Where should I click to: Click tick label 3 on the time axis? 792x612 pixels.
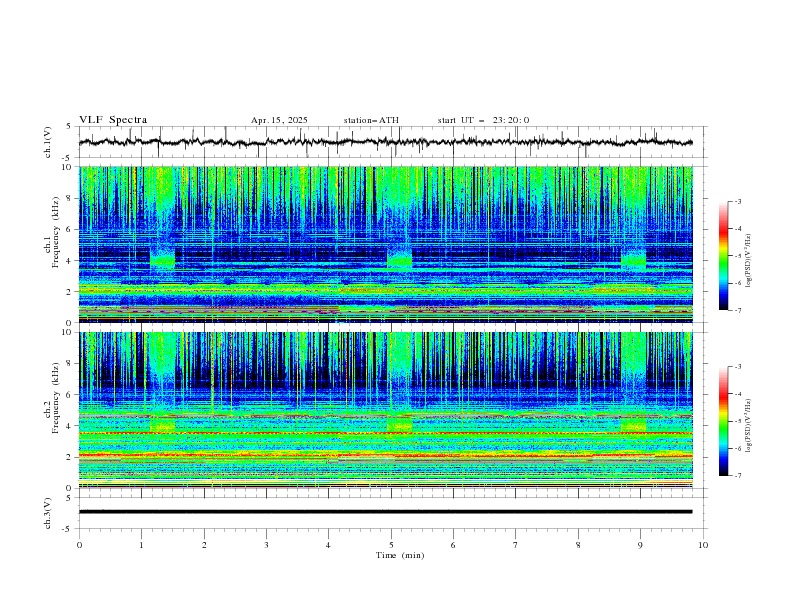click(266, 545)
